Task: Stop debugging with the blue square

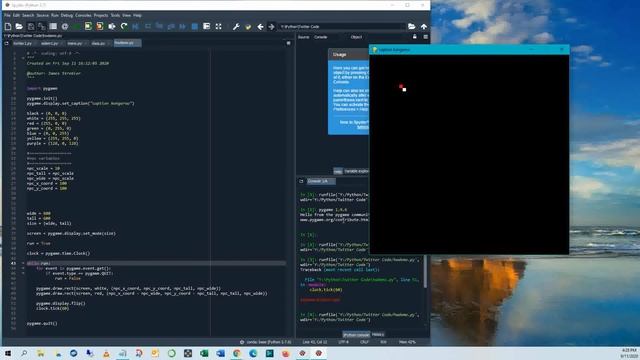Action: 195,27
